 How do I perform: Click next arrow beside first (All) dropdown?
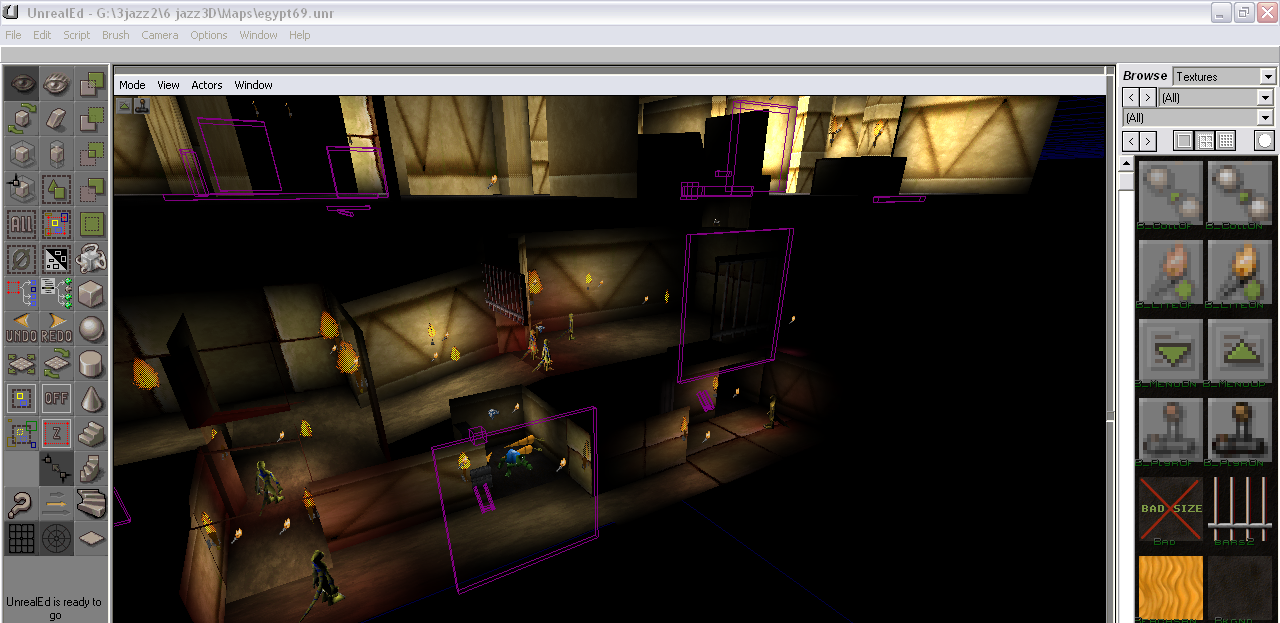point(1148,97)
